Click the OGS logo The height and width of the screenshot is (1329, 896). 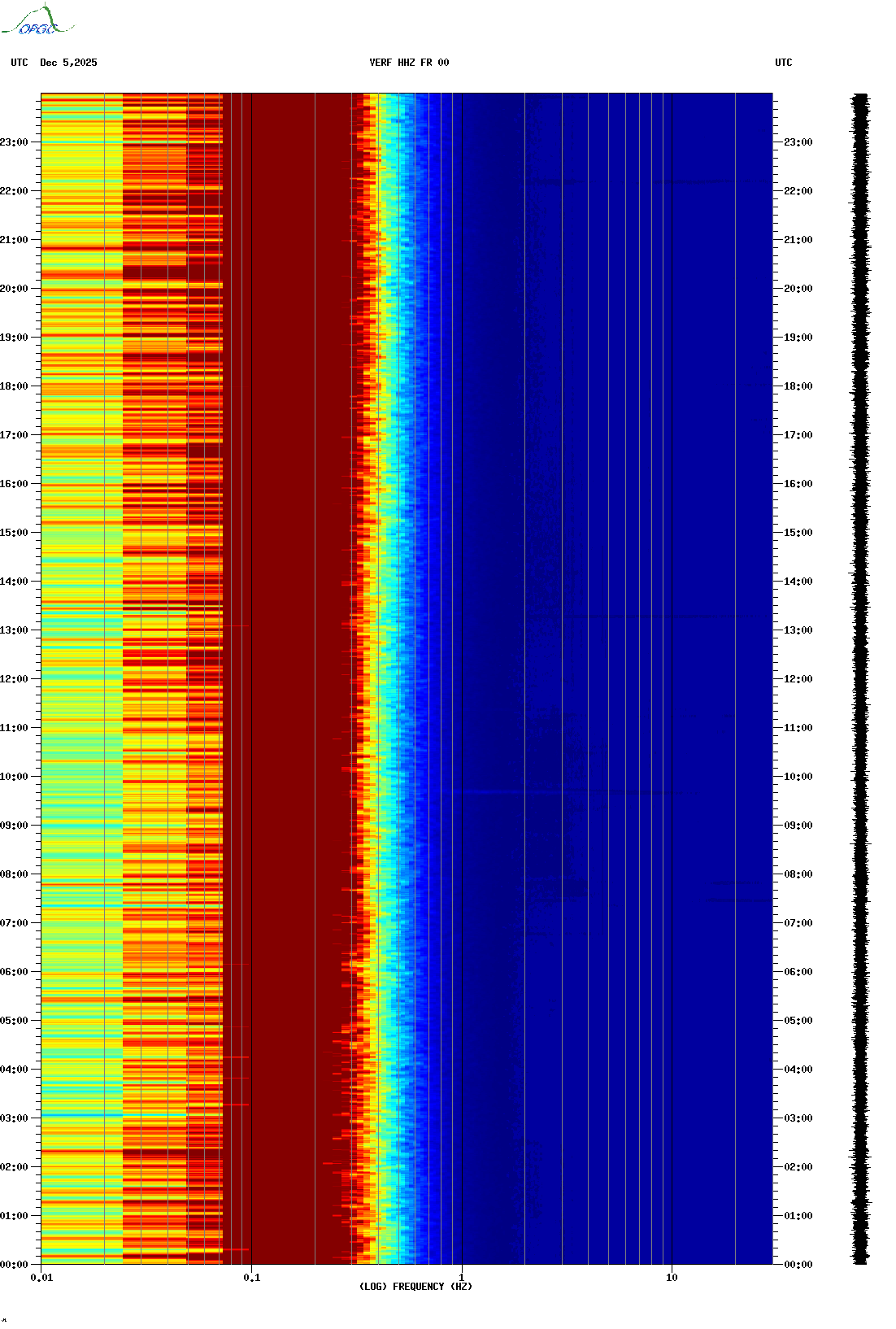(37, 21)
